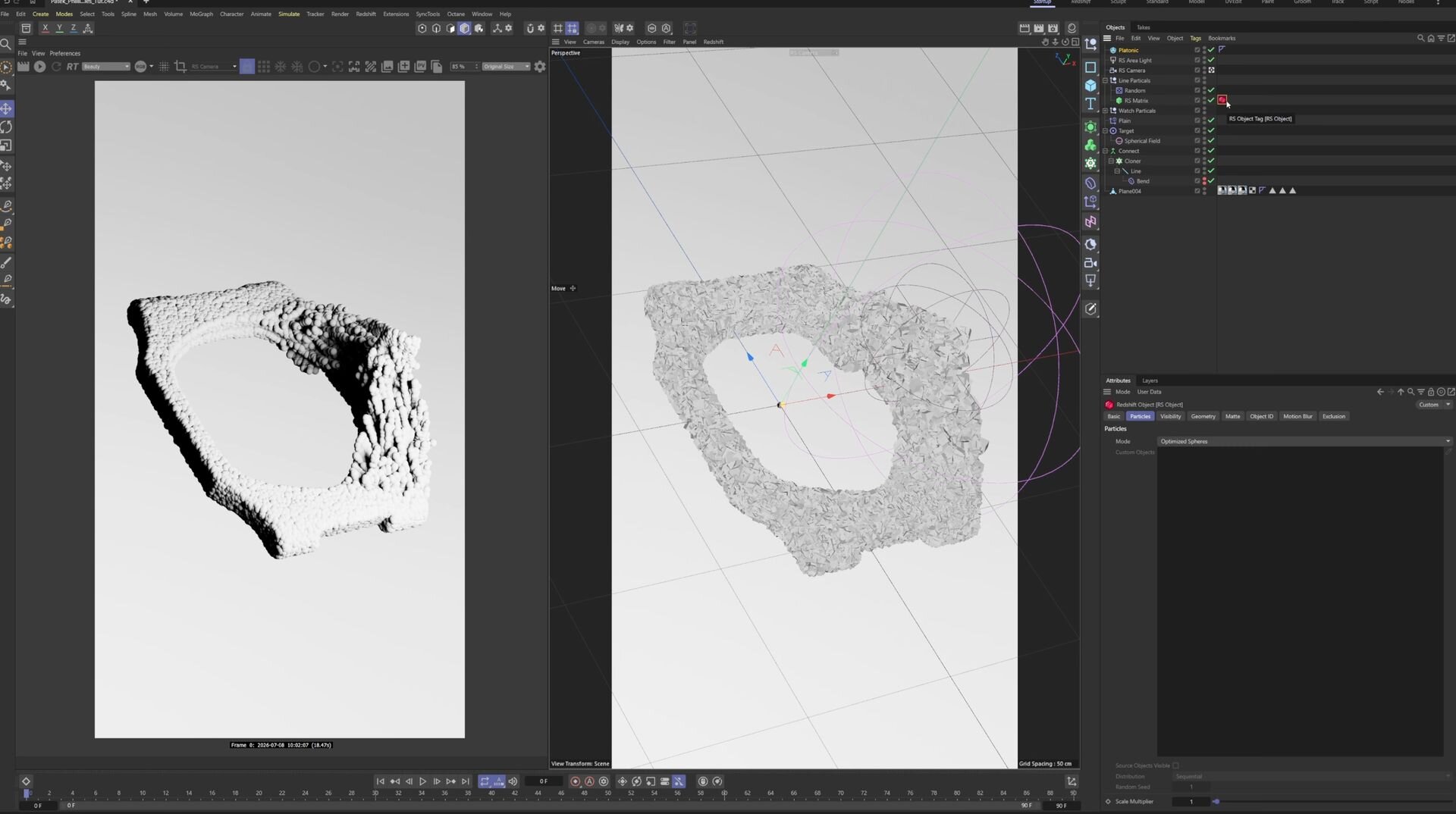Image resolution: width=1456 pixels, height=814 pixels.
Task: Lock the Y axis
Action: click(59, 28)
